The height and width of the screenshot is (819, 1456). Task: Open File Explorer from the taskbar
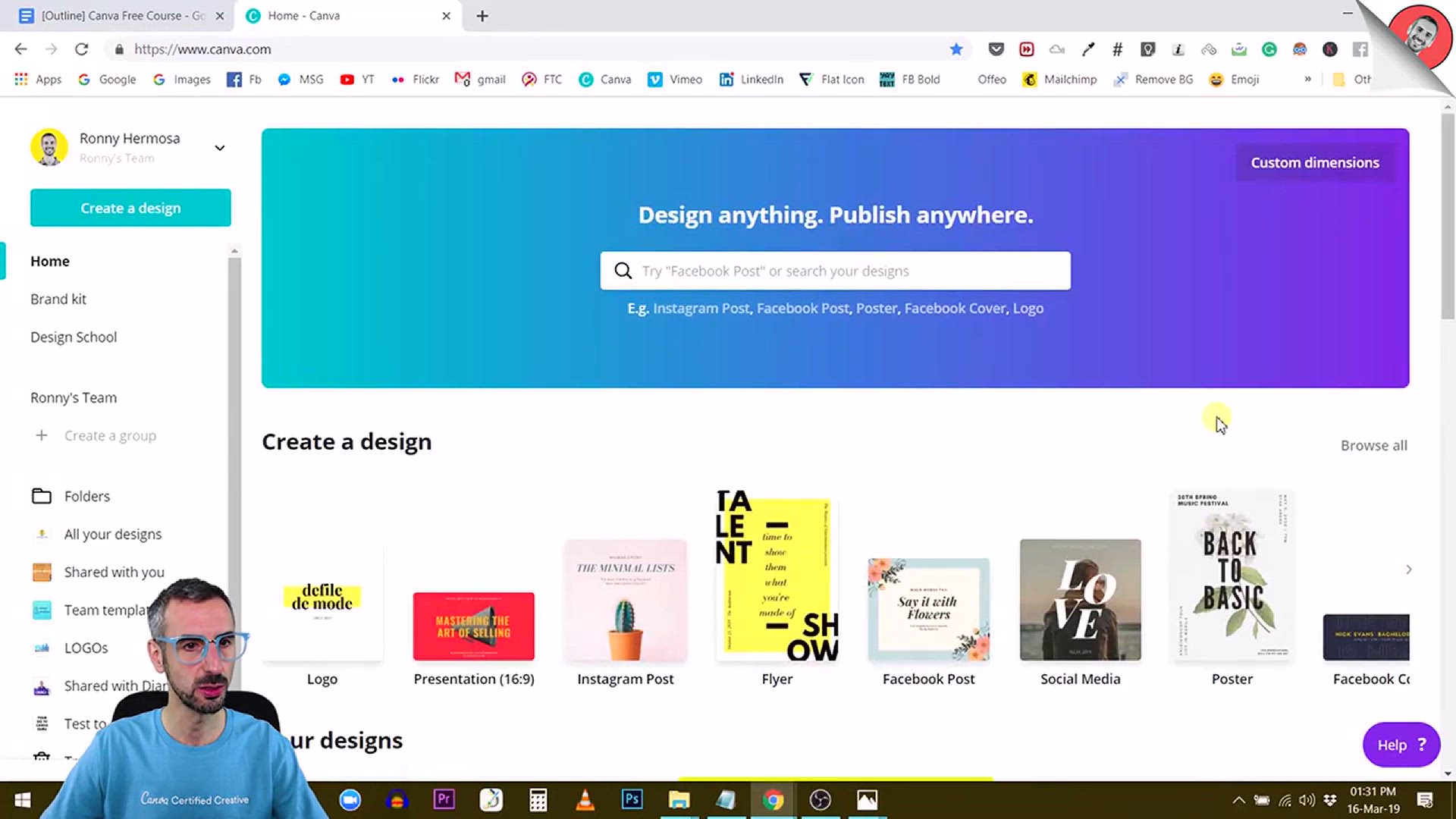679,799
